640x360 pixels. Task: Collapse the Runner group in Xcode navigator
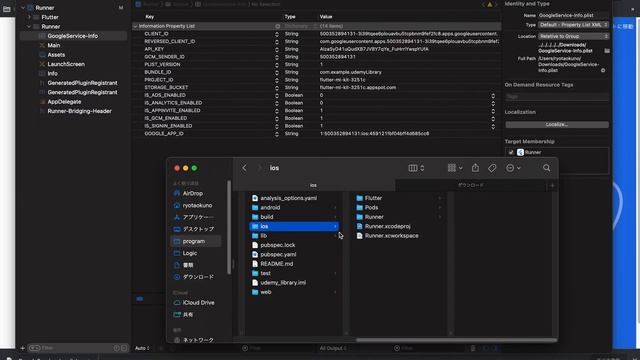coord(29,27)
